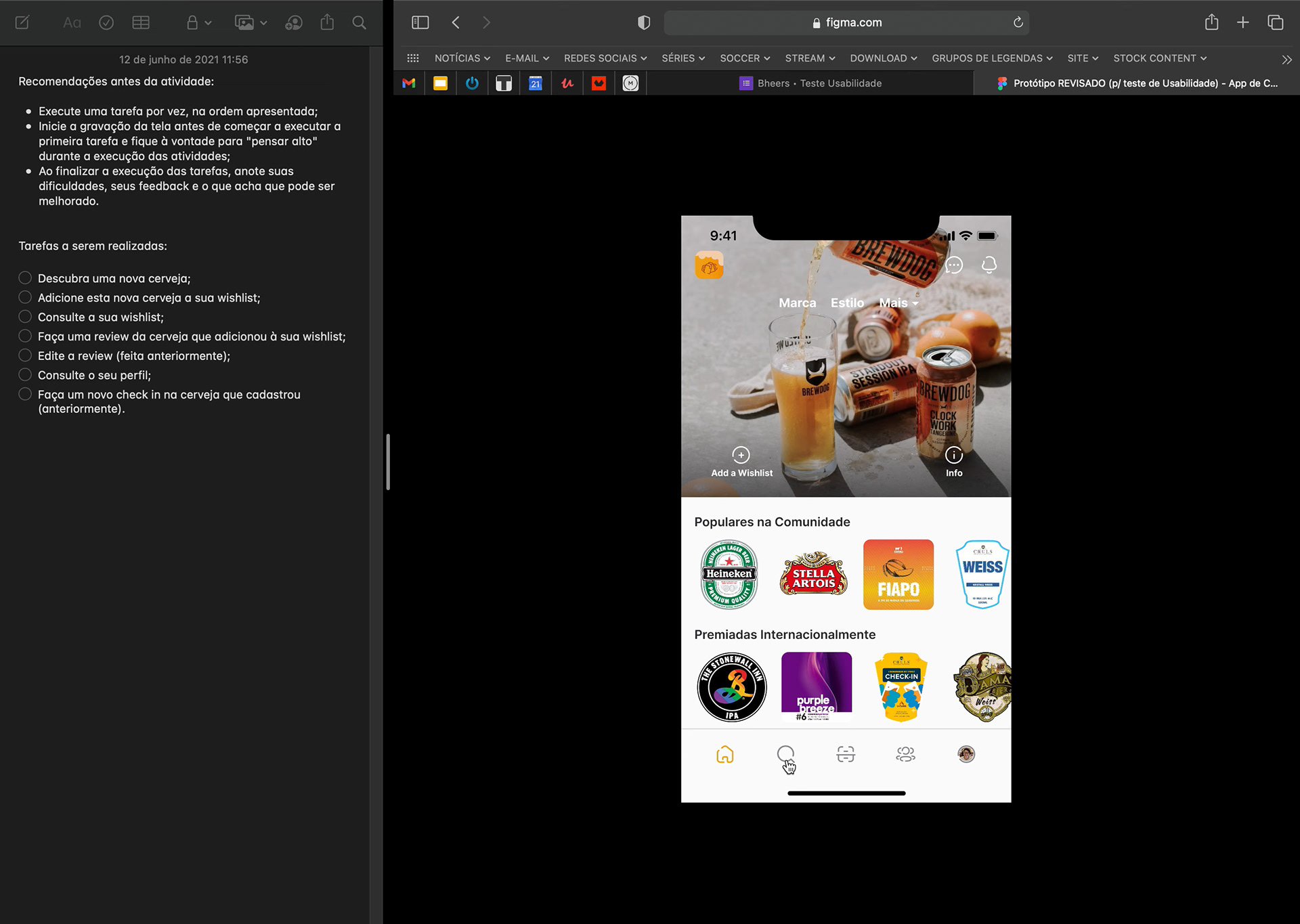Open the Mais dropdown filter

(898, 303)
